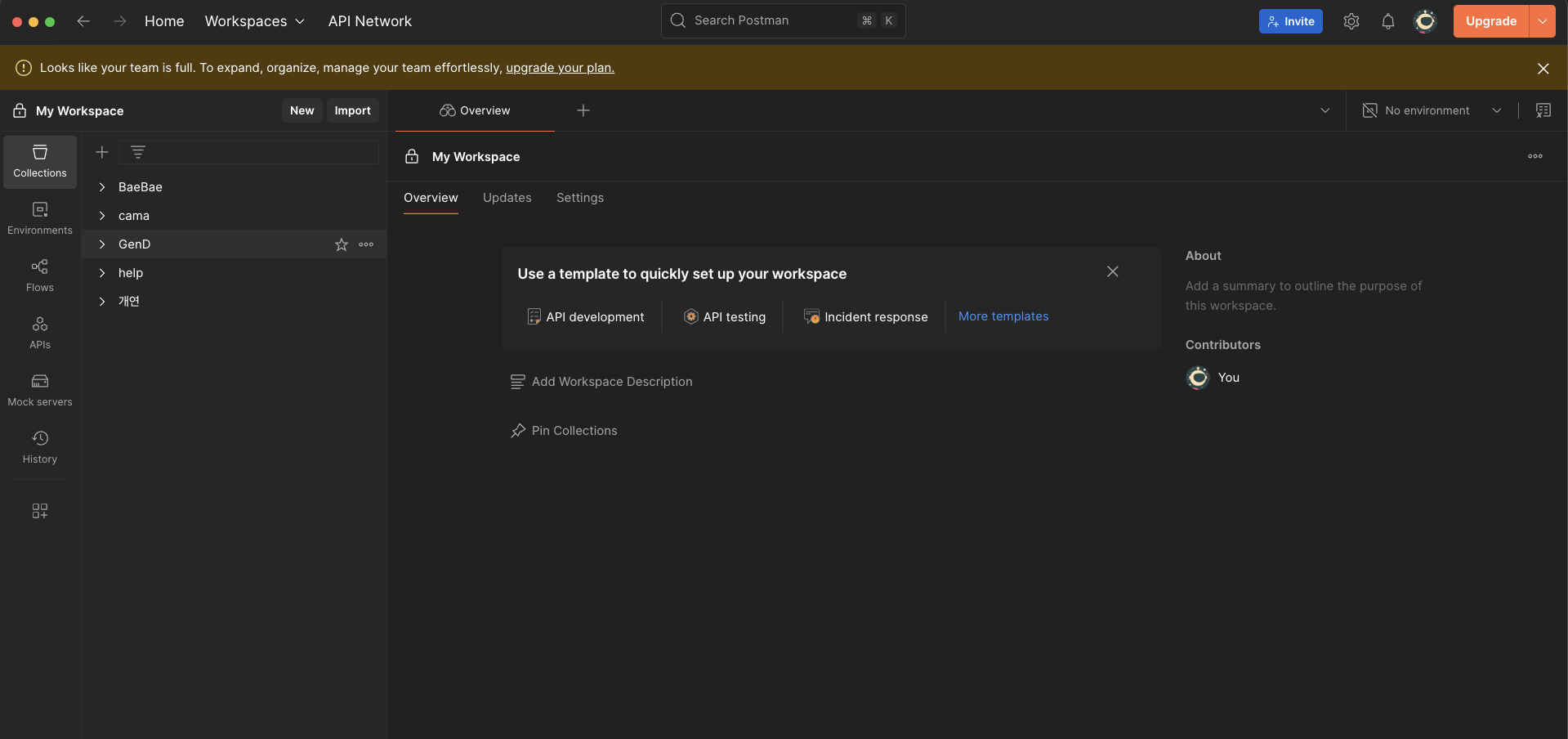
Task: Close the template suggestion card
Action: [1113, 271]
